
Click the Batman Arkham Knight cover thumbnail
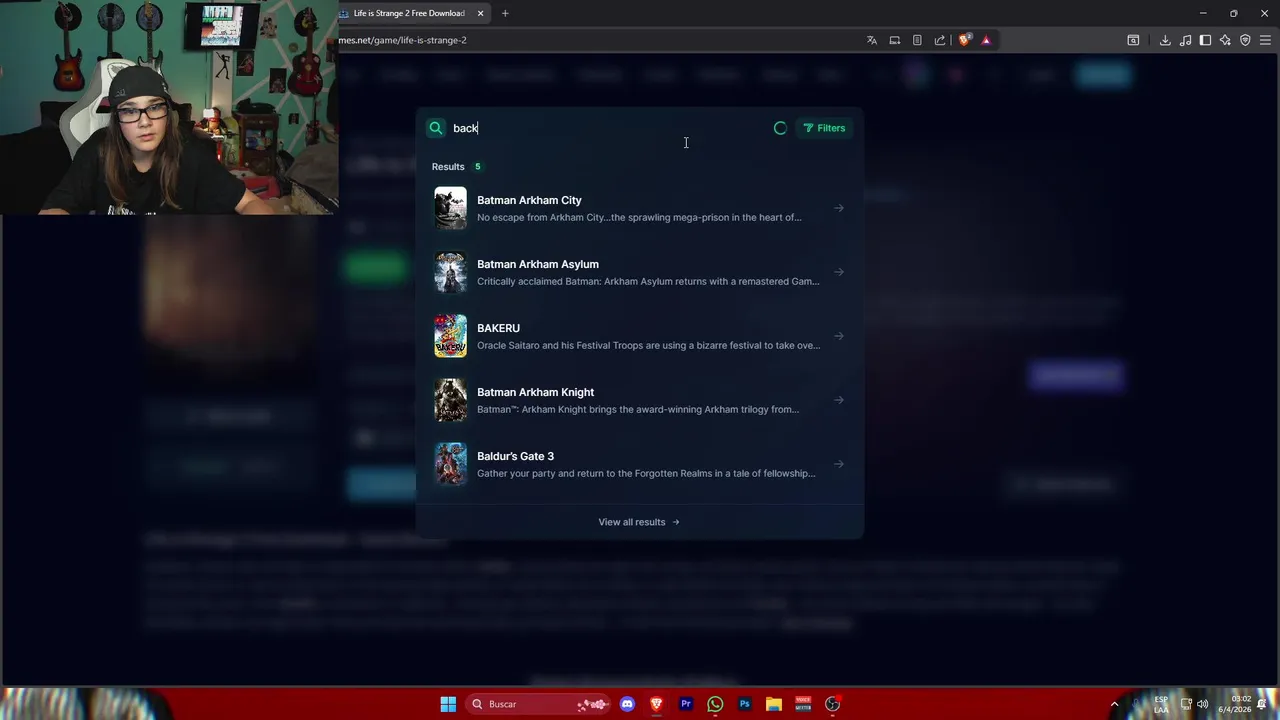[x=450, y=400]
